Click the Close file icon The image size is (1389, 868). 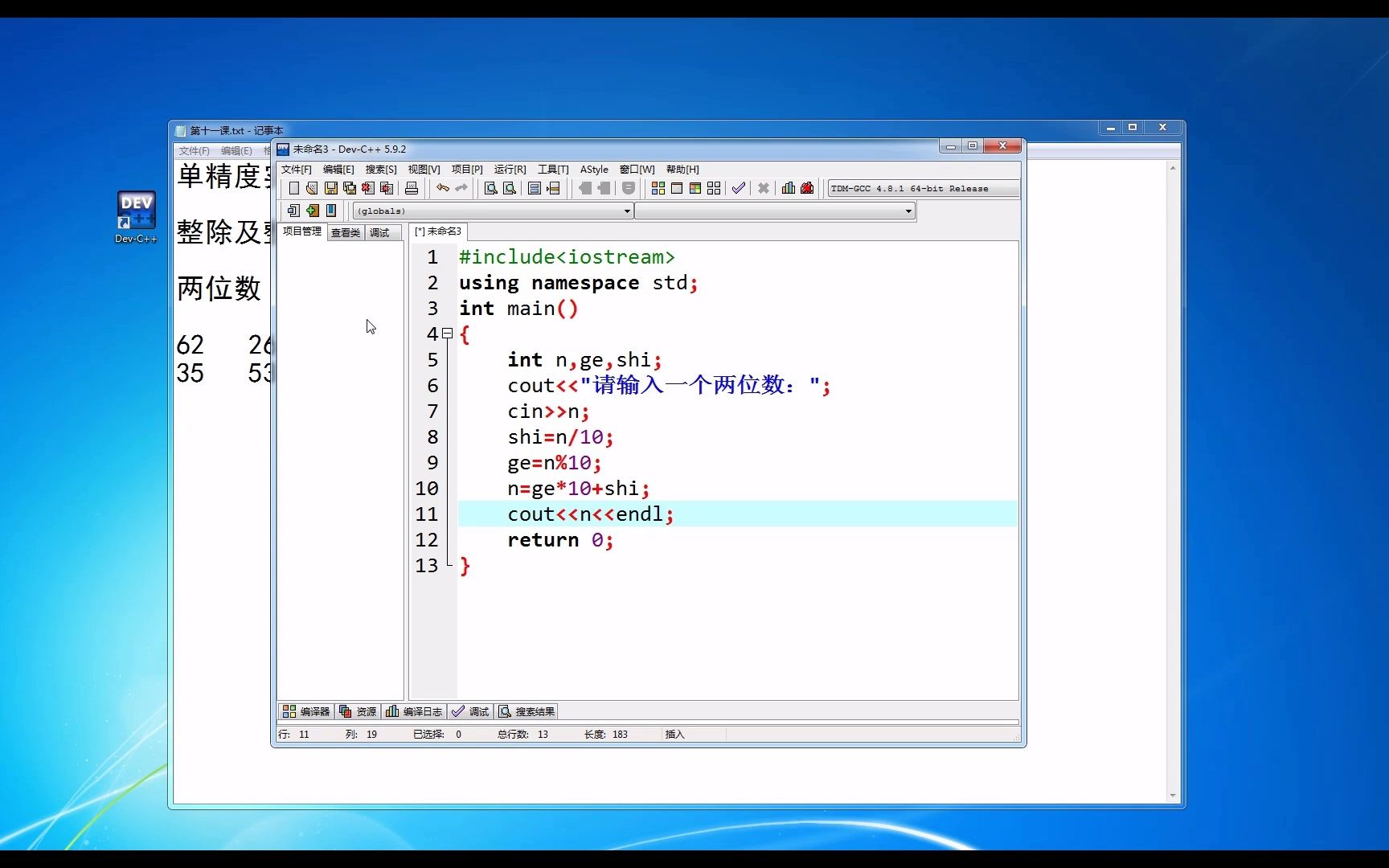367,188
